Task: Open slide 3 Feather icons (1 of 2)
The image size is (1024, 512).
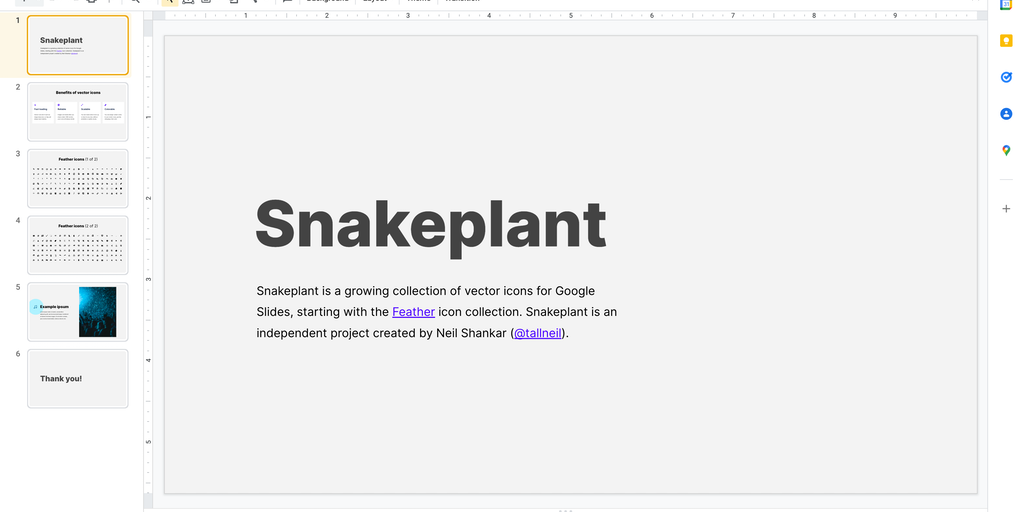Action: [78, 178]
